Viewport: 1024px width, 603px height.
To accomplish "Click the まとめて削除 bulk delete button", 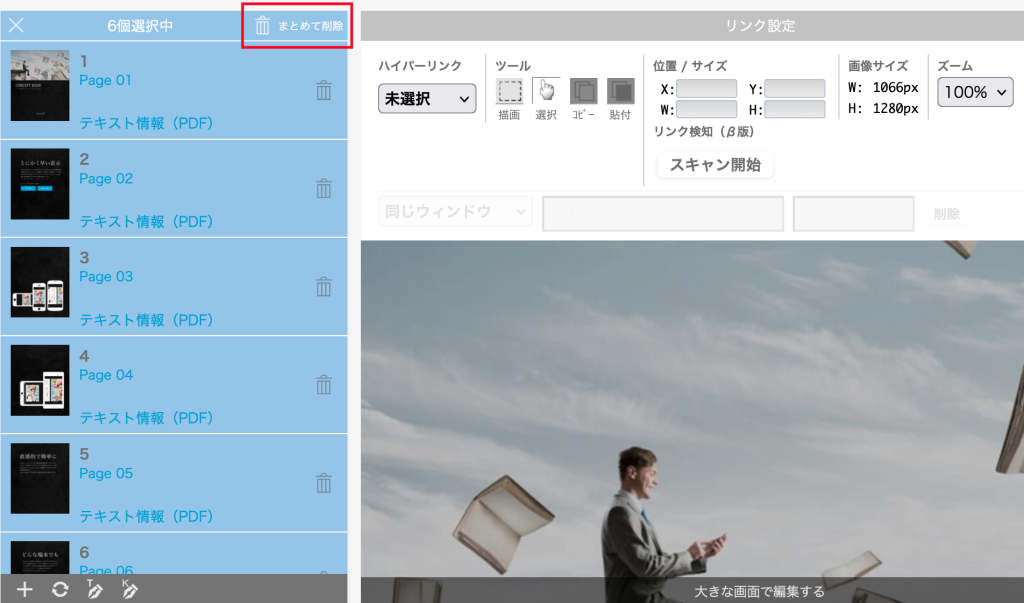I will click(298, 26).
